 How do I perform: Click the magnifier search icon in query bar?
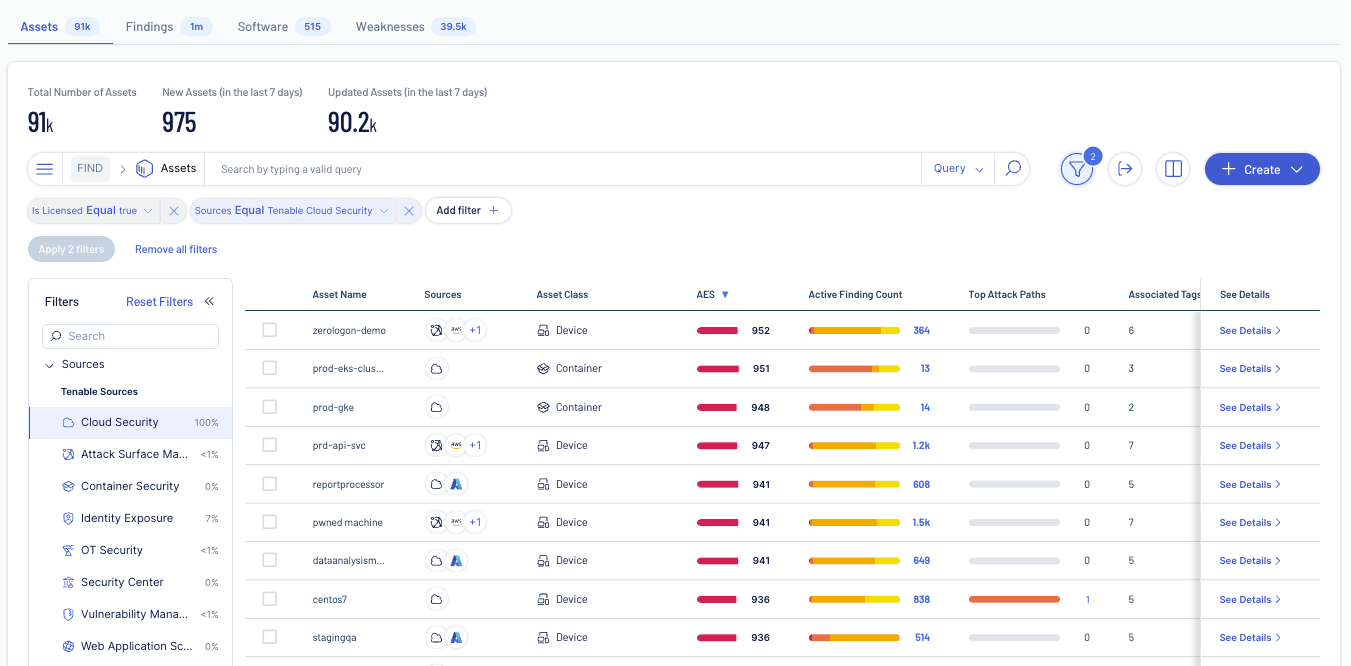coord(1013,169)
